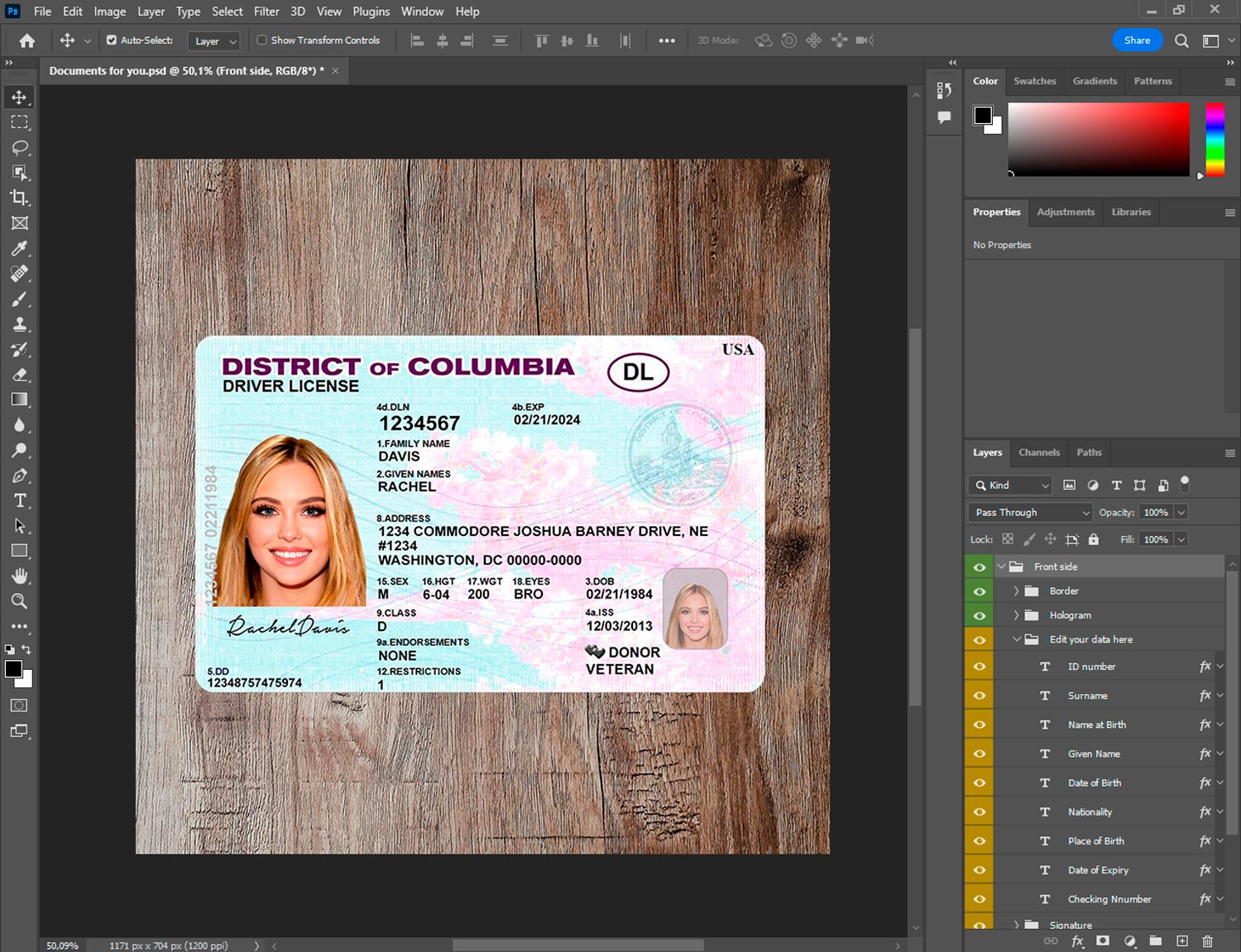This screenshot has height=952, width=1241.
Task: Open the Filter menu
Action: coord(266,12)
